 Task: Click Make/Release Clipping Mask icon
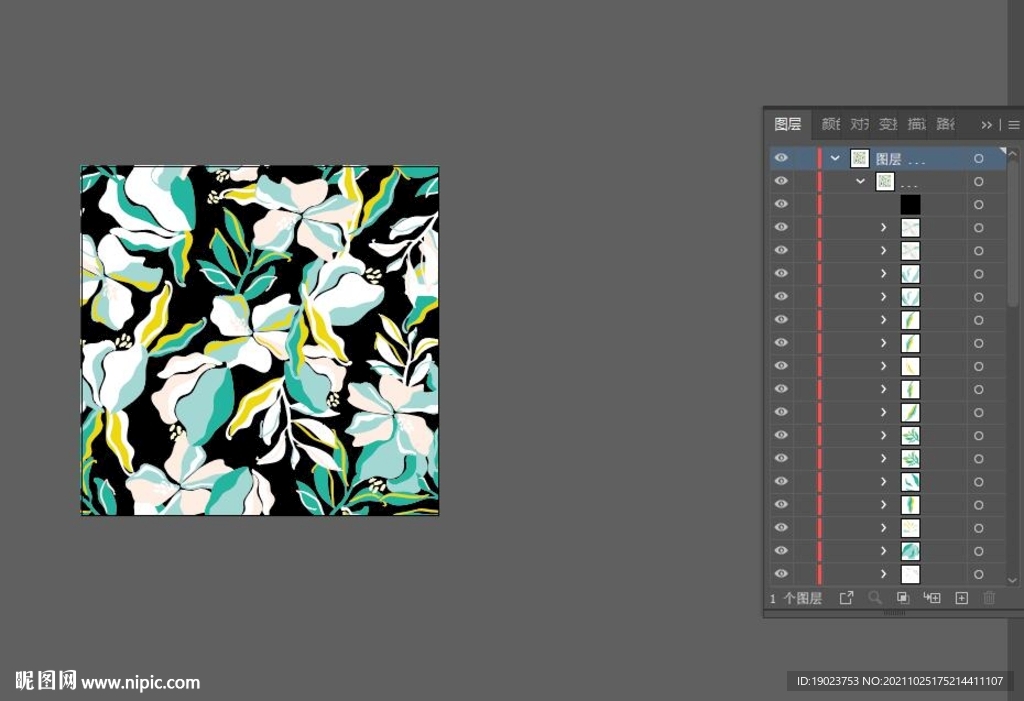pos(903,598)
